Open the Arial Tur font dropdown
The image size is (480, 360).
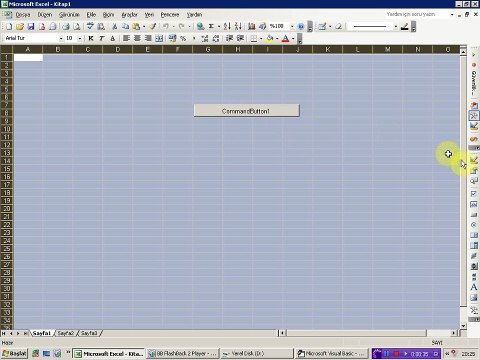coord(61,39)
